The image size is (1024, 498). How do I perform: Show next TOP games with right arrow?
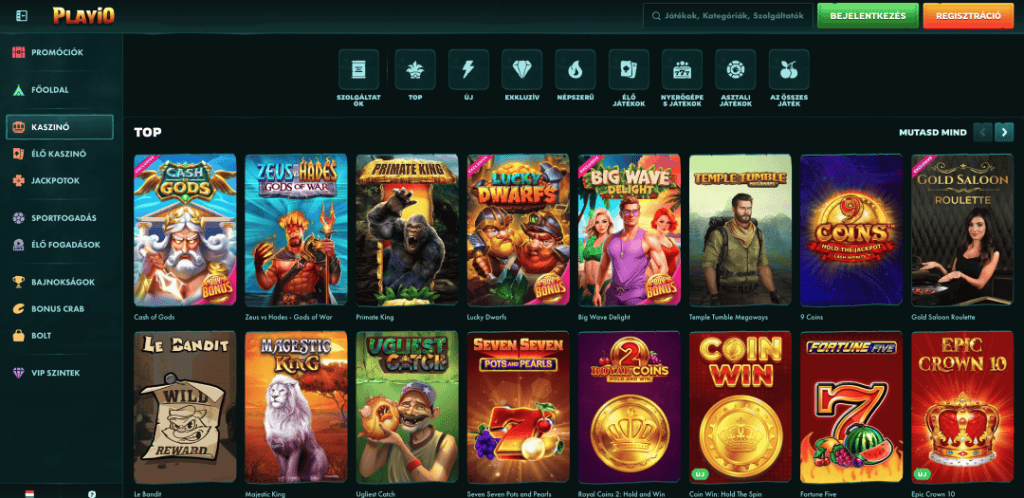pyautogui.click(x=1004, y=132)
